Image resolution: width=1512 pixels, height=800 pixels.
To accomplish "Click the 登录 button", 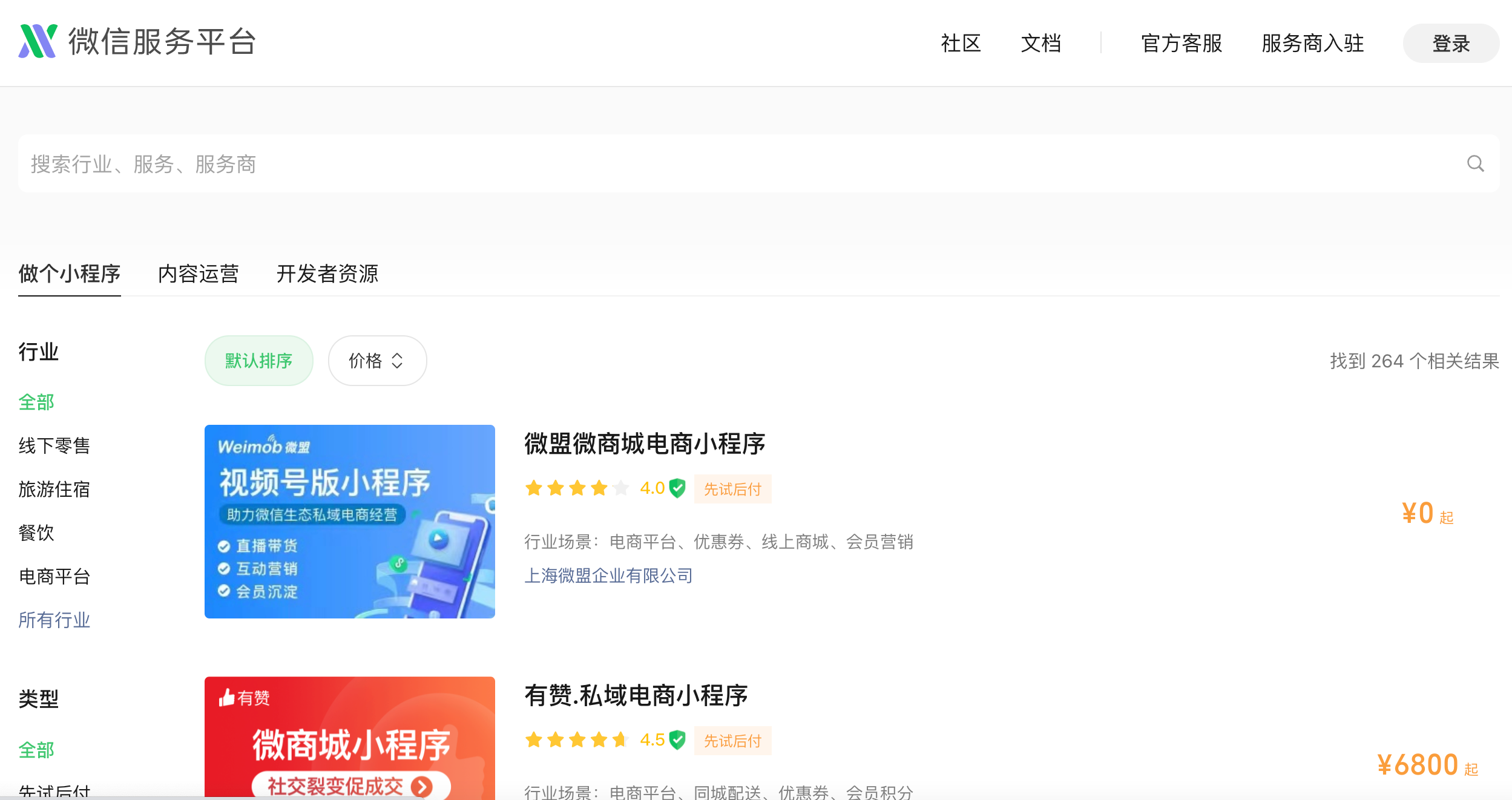I will pos(1450,44).
